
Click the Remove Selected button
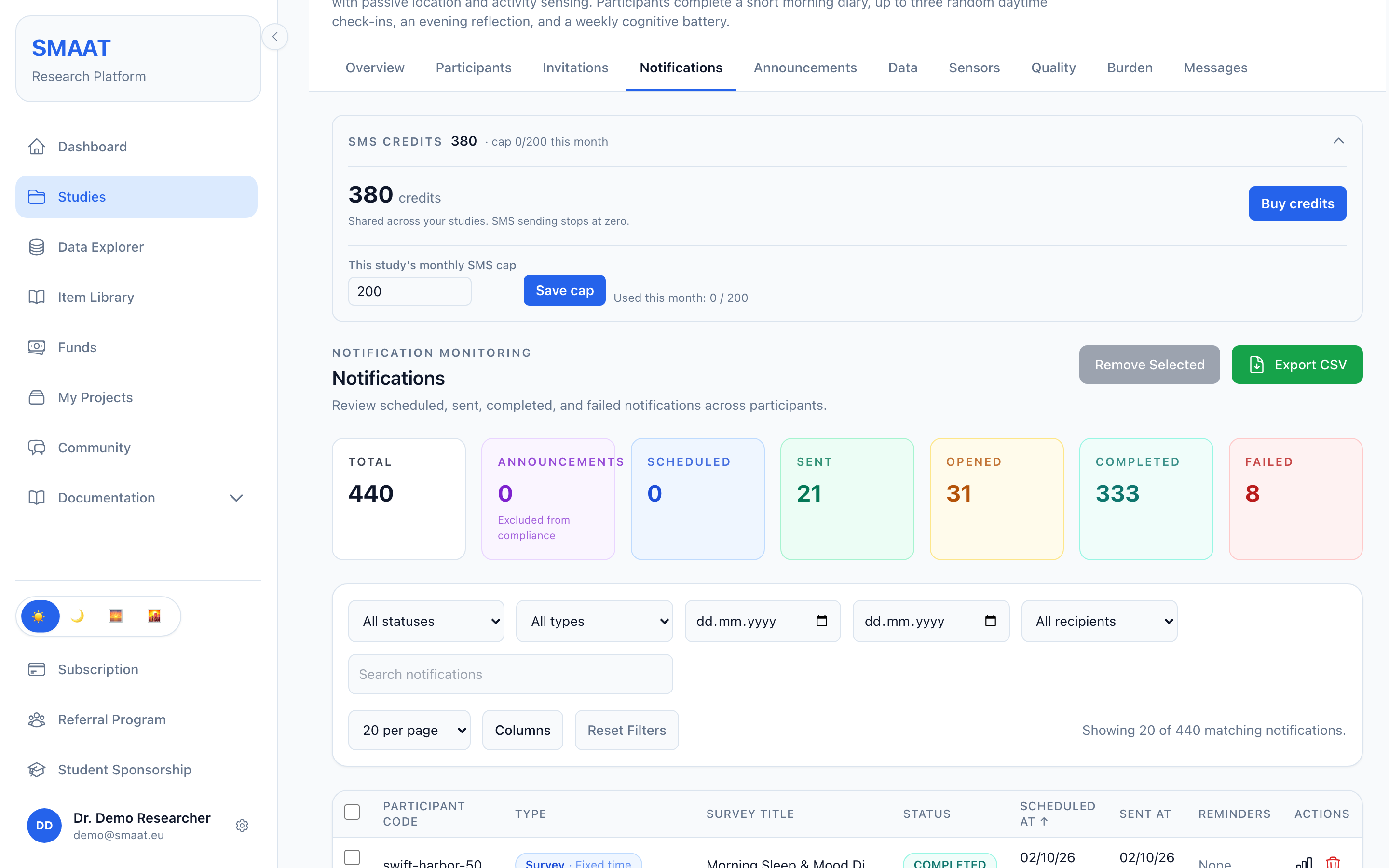point(1149,365)
